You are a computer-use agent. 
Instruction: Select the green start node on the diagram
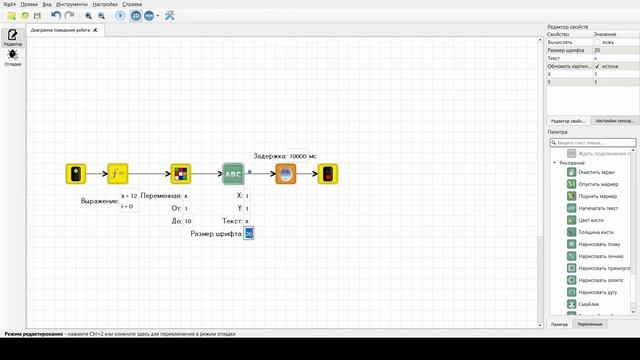tap(76, 174)
